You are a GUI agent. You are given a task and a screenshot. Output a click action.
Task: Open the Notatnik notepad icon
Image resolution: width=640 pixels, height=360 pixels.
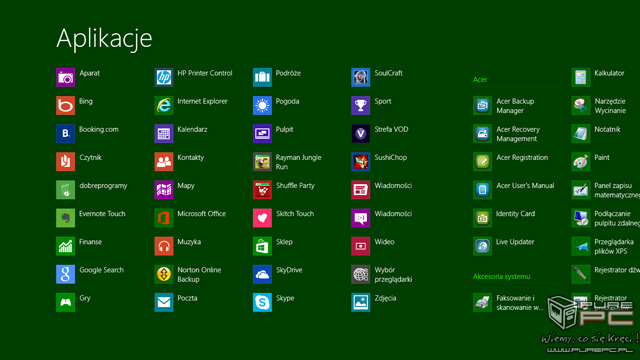pos(581,133)
